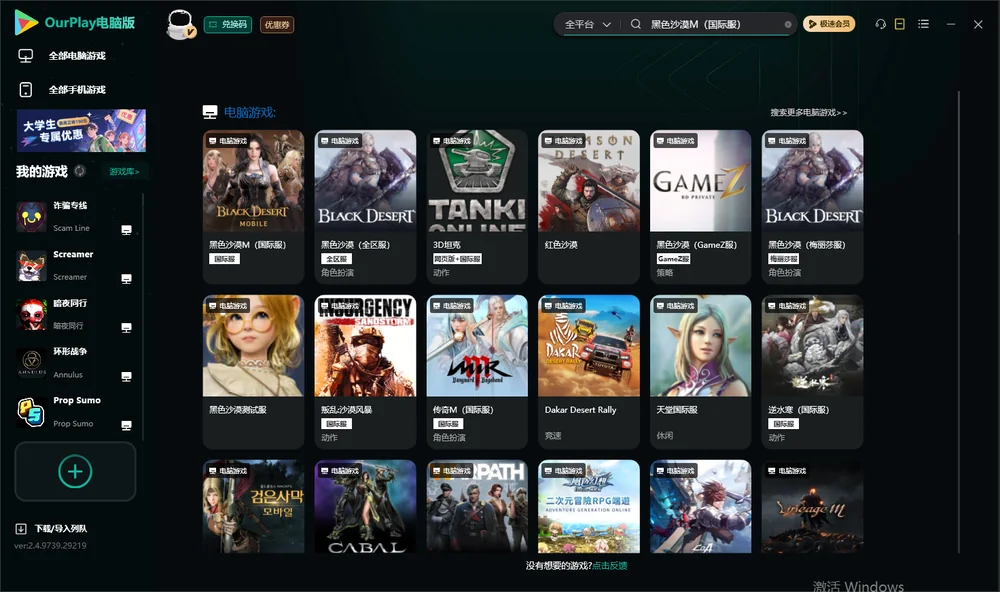Image resolution: width=1000 pixels, height=592 pixels.
Task: Open the customer service headset icon
Action: [x=880, y=24]
